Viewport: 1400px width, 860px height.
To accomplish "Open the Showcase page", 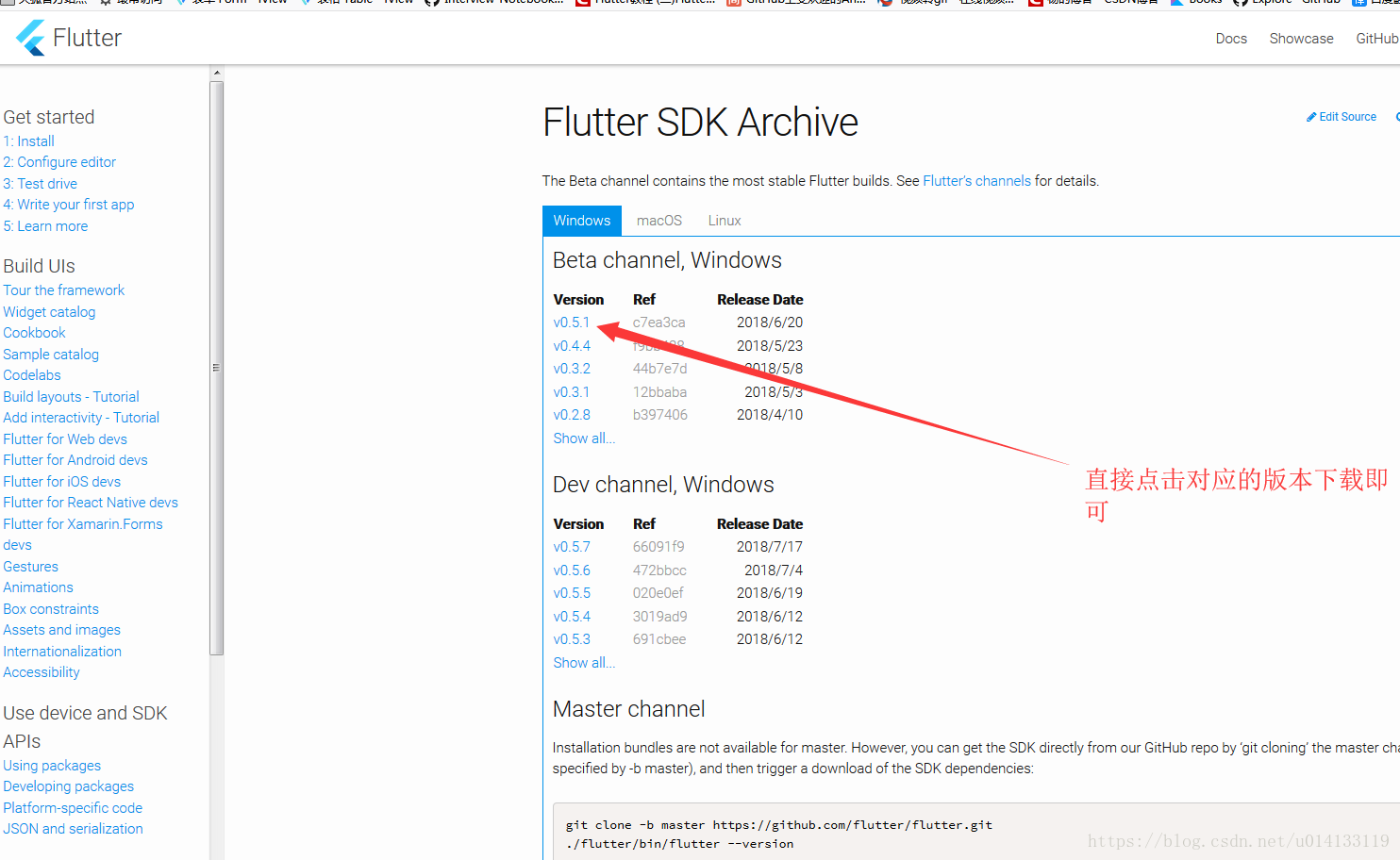I will (x=1301, y=39).
